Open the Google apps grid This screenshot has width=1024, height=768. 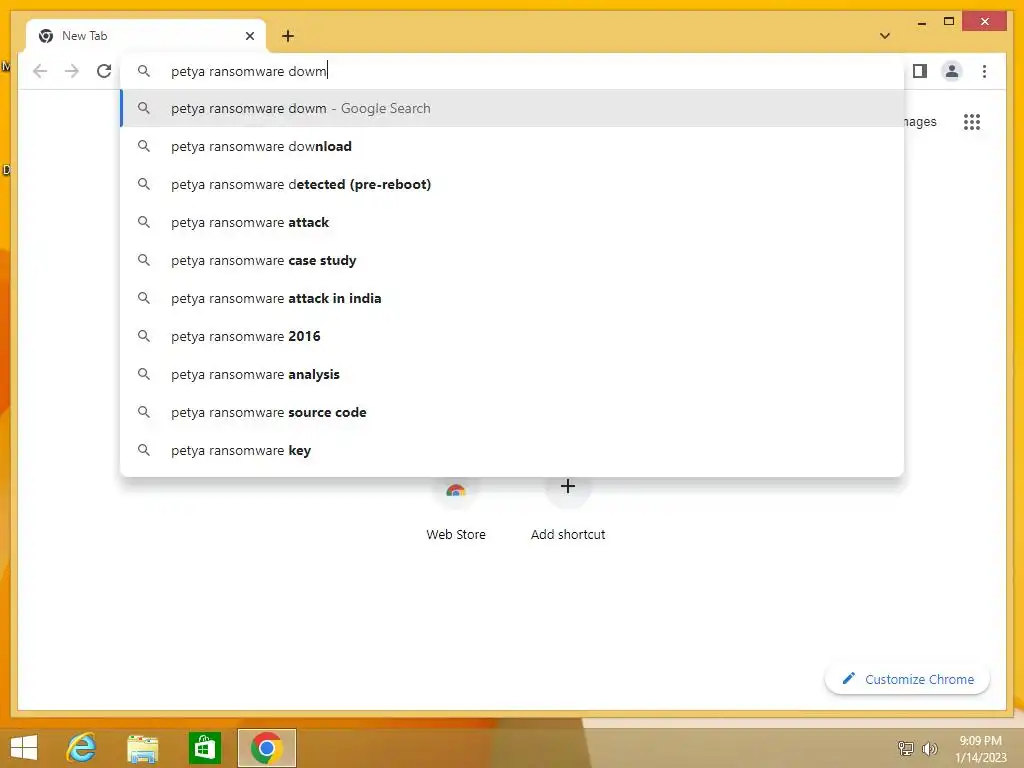click(972, 121)
